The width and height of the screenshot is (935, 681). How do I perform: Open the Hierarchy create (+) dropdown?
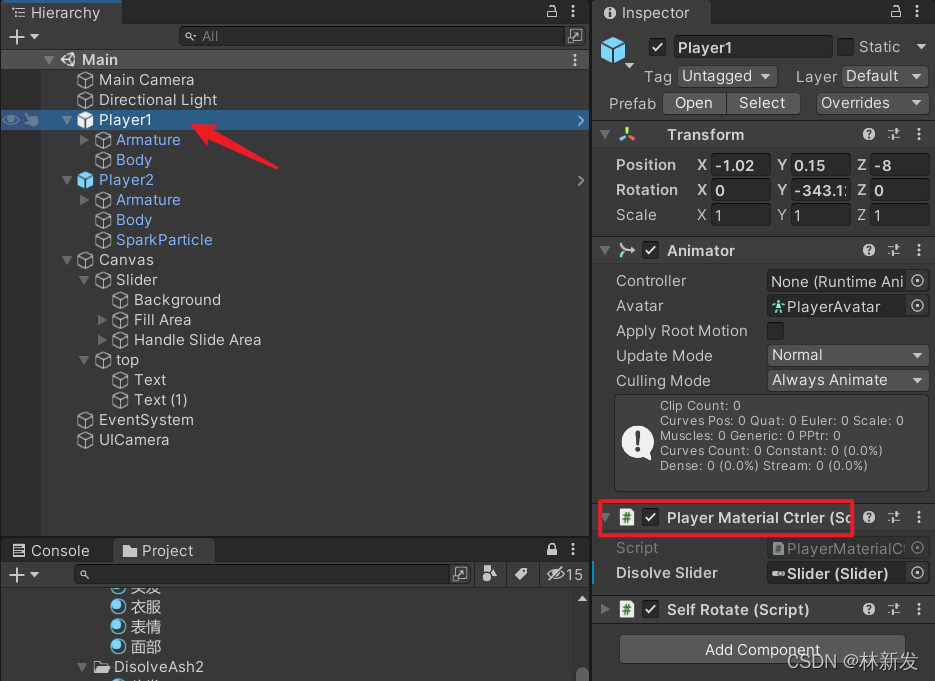24,37
